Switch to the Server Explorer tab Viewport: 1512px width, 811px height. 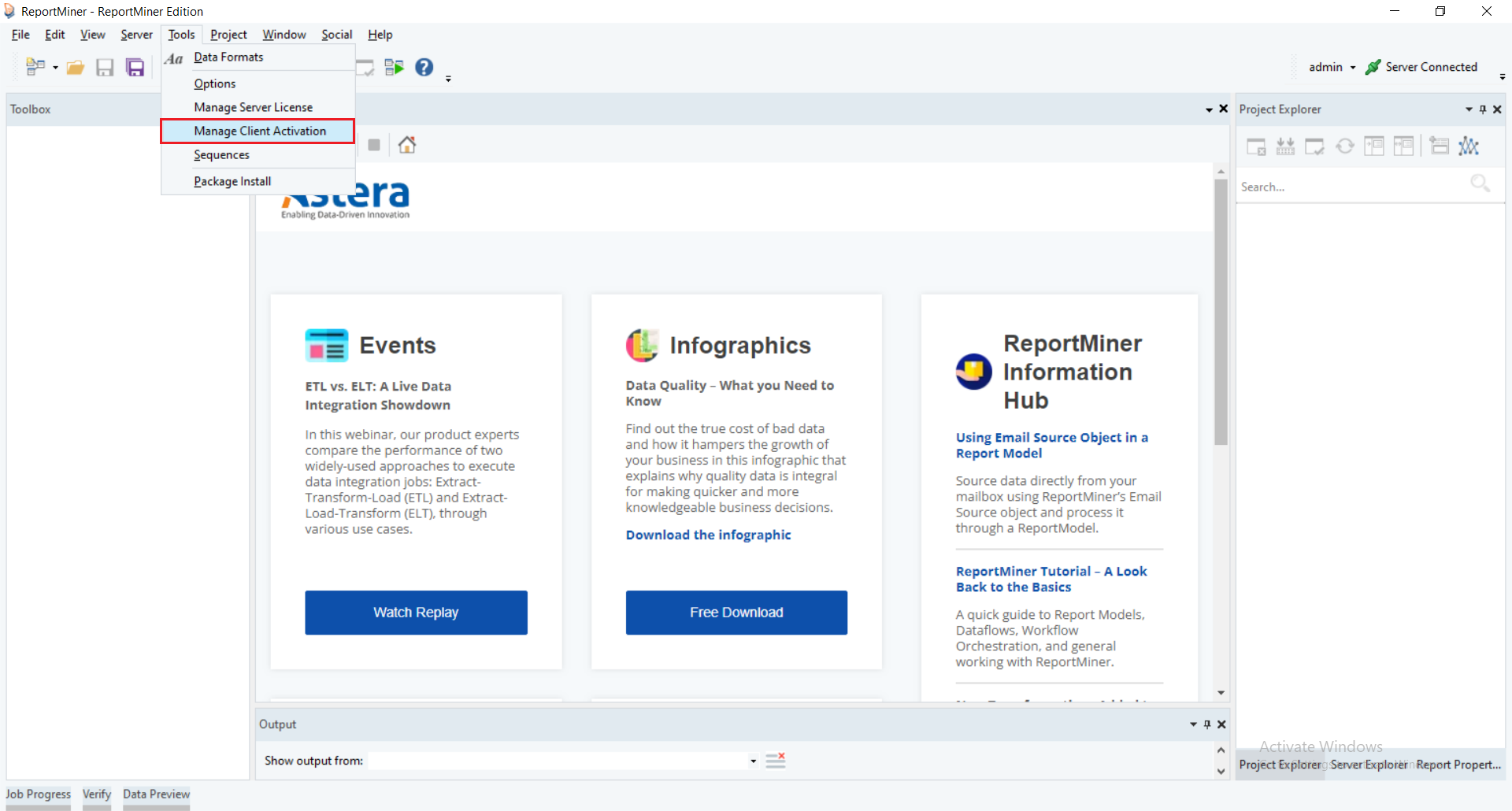point(1369,765)
